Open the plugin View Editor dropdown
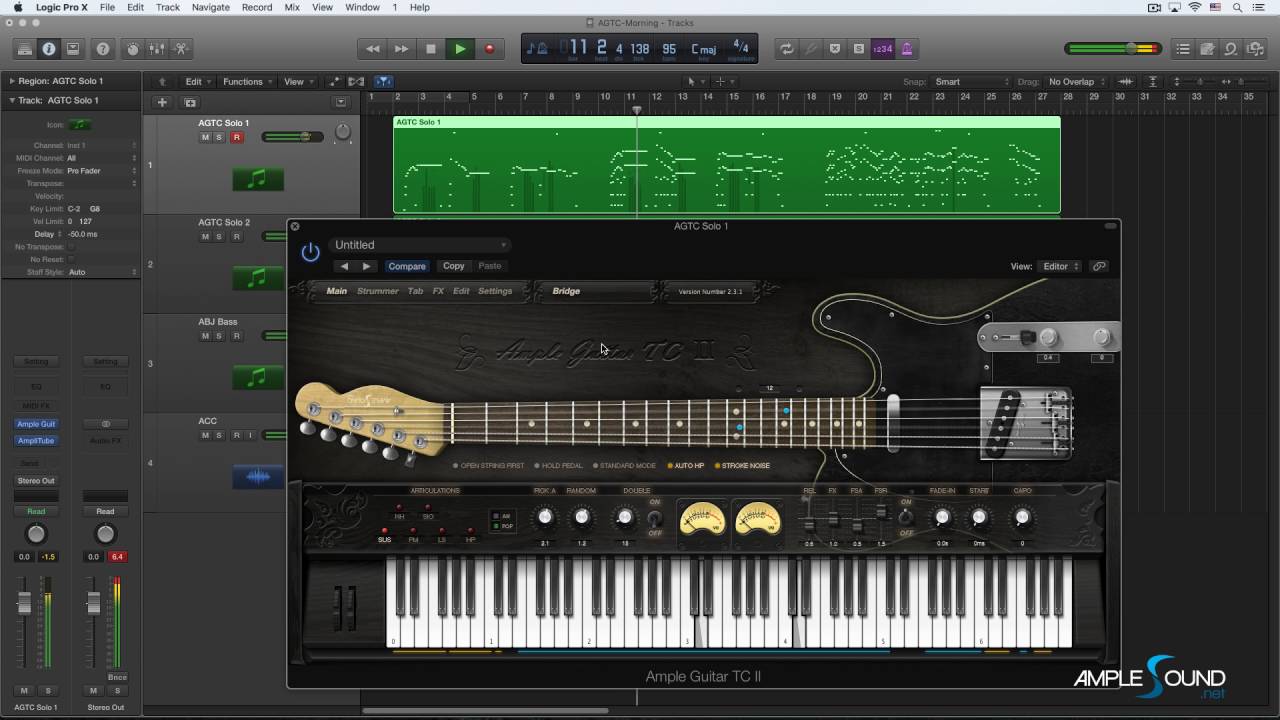The width and height of the screenshot is (1280, 720). point(1061,267)
